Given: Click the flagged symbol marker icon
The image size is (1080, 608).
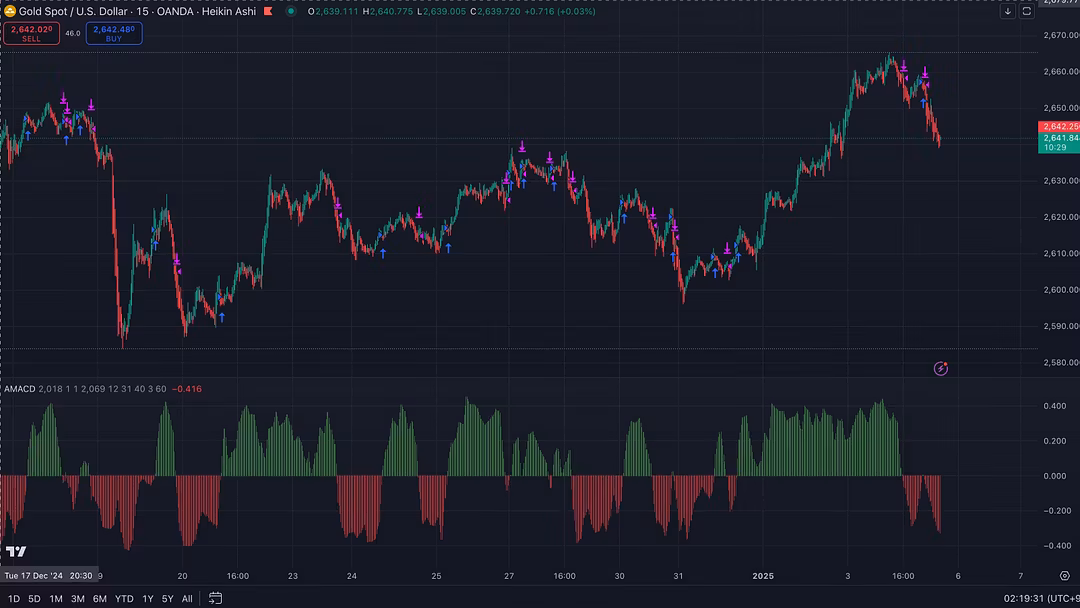Looking at the screenshot, I should [268, 11].
